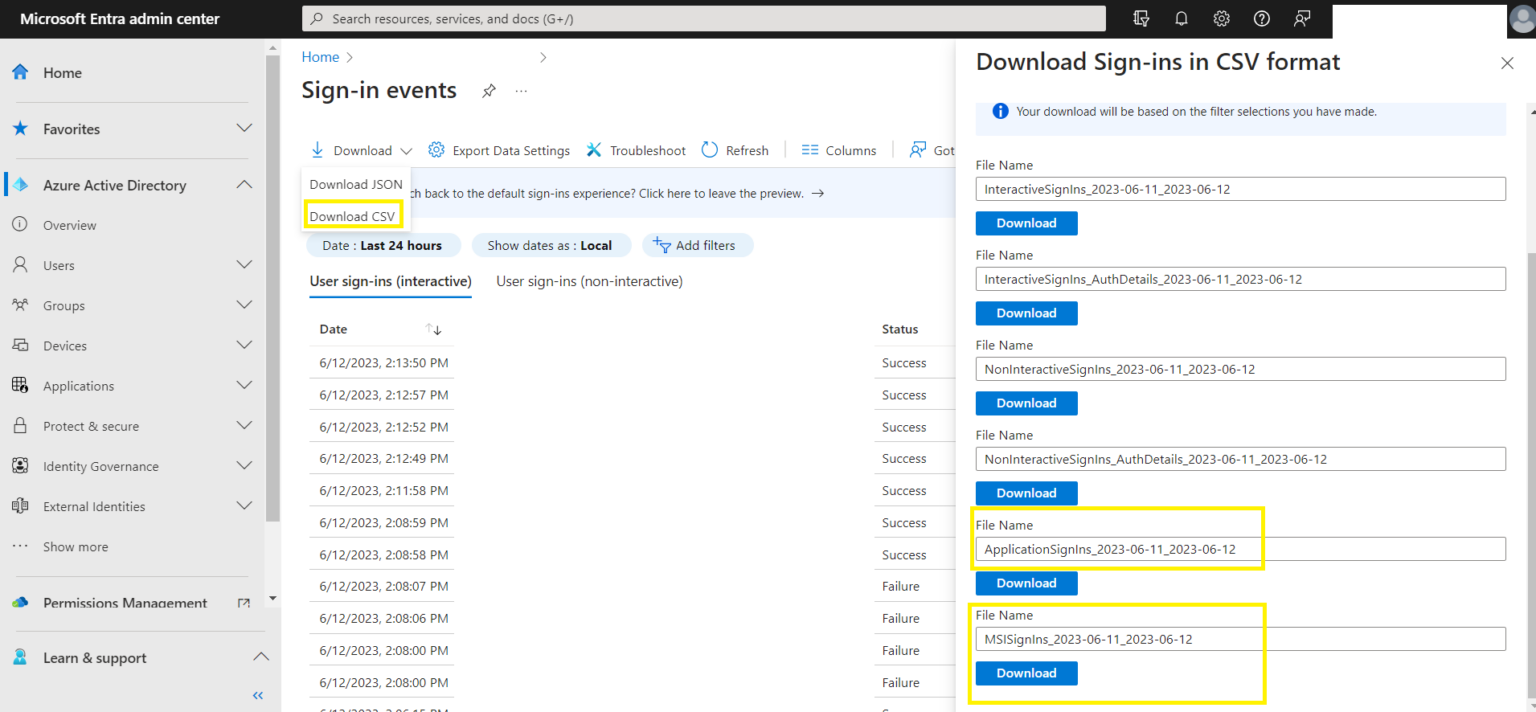Click the ApplicationSignIns file name field
Screen dimensions: 1536x712
[1240, 549]
